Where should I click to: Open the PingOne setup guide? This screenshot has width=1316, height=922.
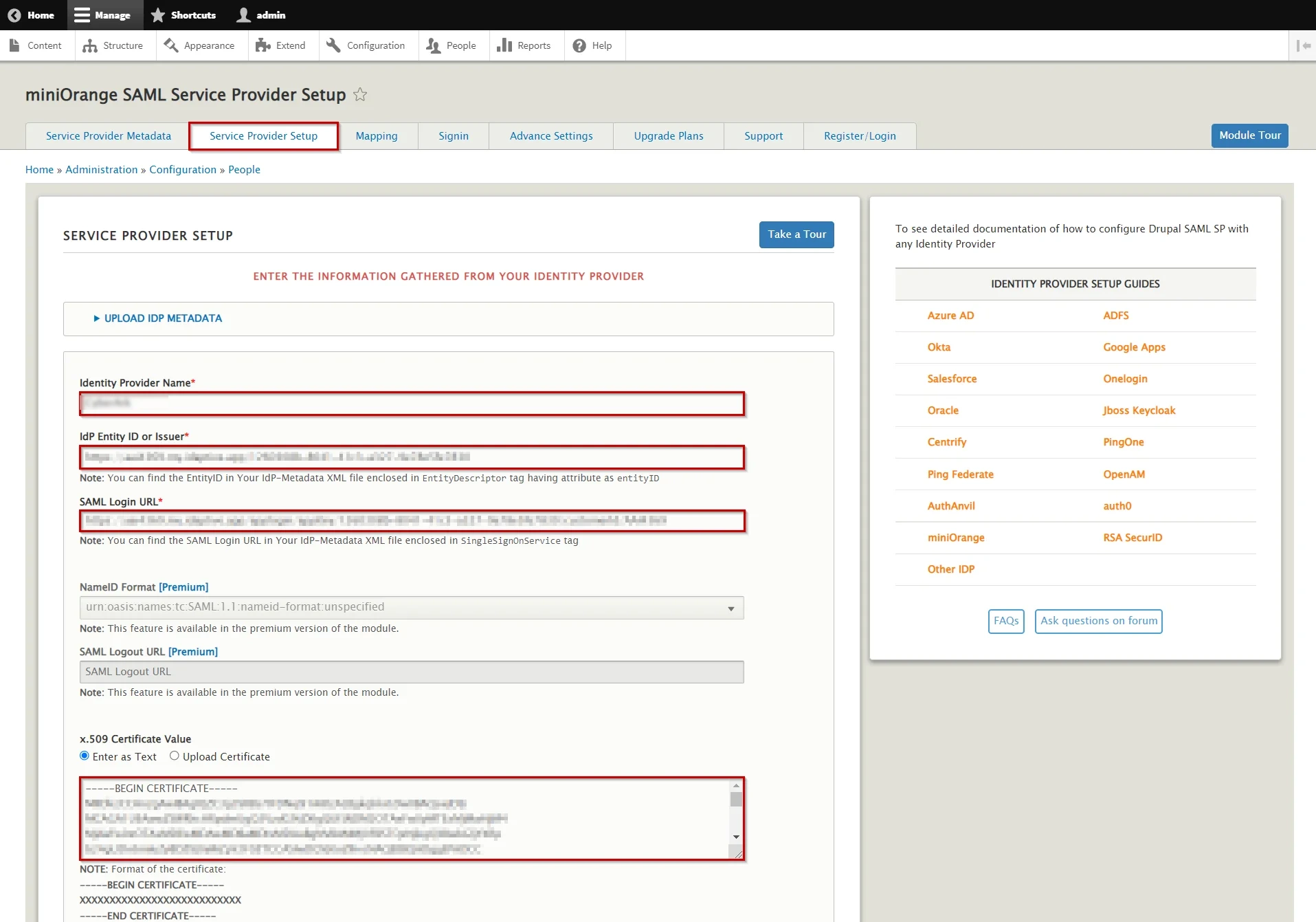(1124, 442)
